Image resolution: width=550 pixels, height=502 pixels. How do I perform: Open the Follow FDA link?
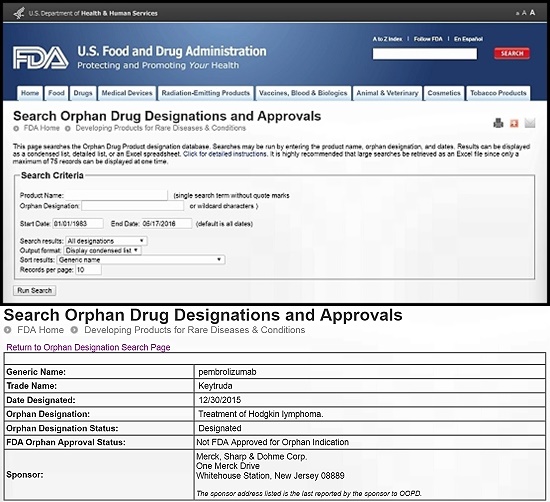click(428, 39)
